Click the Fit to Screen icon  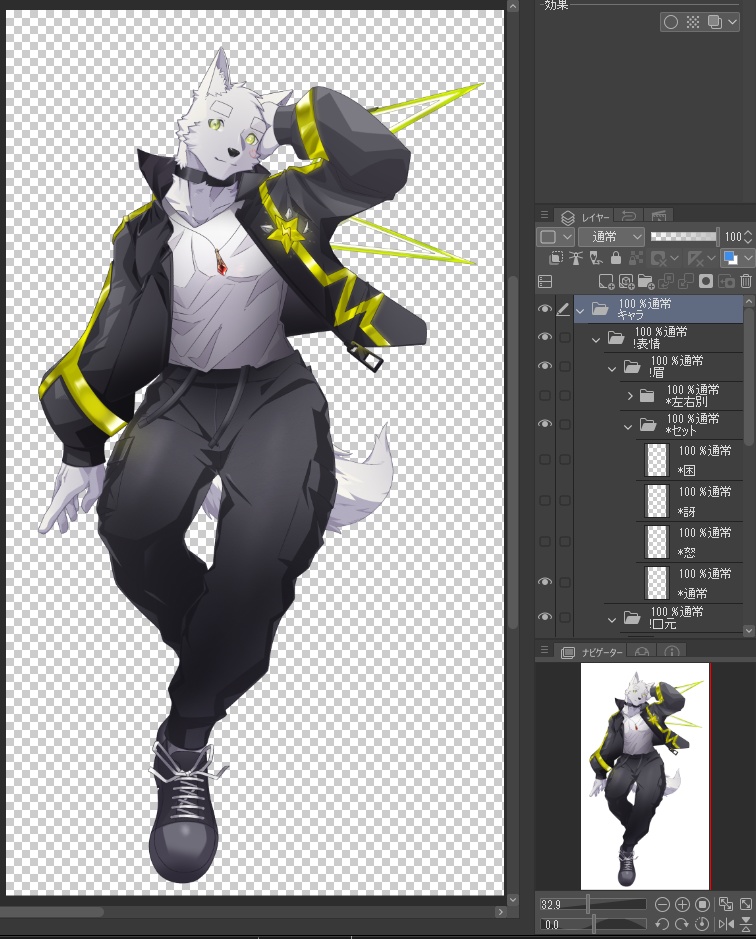click(x=746, y=904)
